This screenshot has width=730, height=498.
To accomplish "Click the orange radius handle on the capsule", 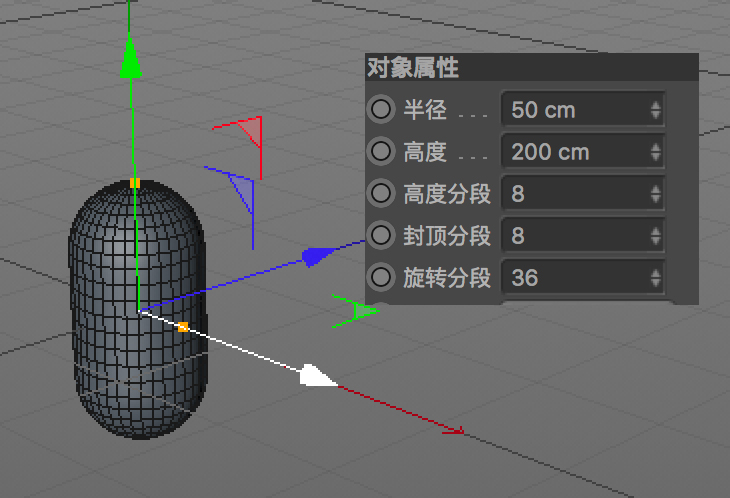I will (x=183, y=327).
